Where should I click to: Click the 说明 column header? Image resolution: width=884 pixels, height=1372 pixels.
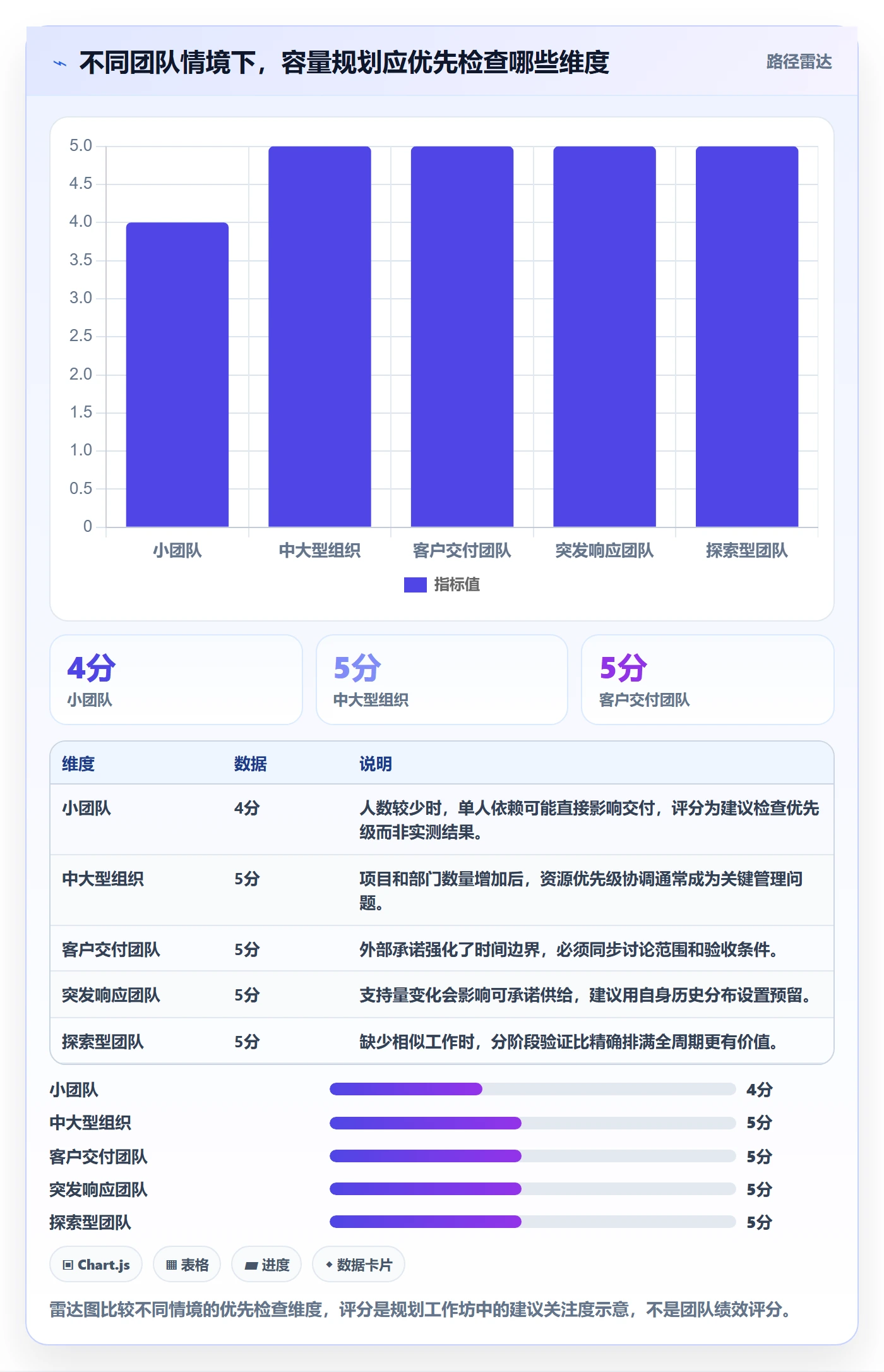tap(376, 764)
